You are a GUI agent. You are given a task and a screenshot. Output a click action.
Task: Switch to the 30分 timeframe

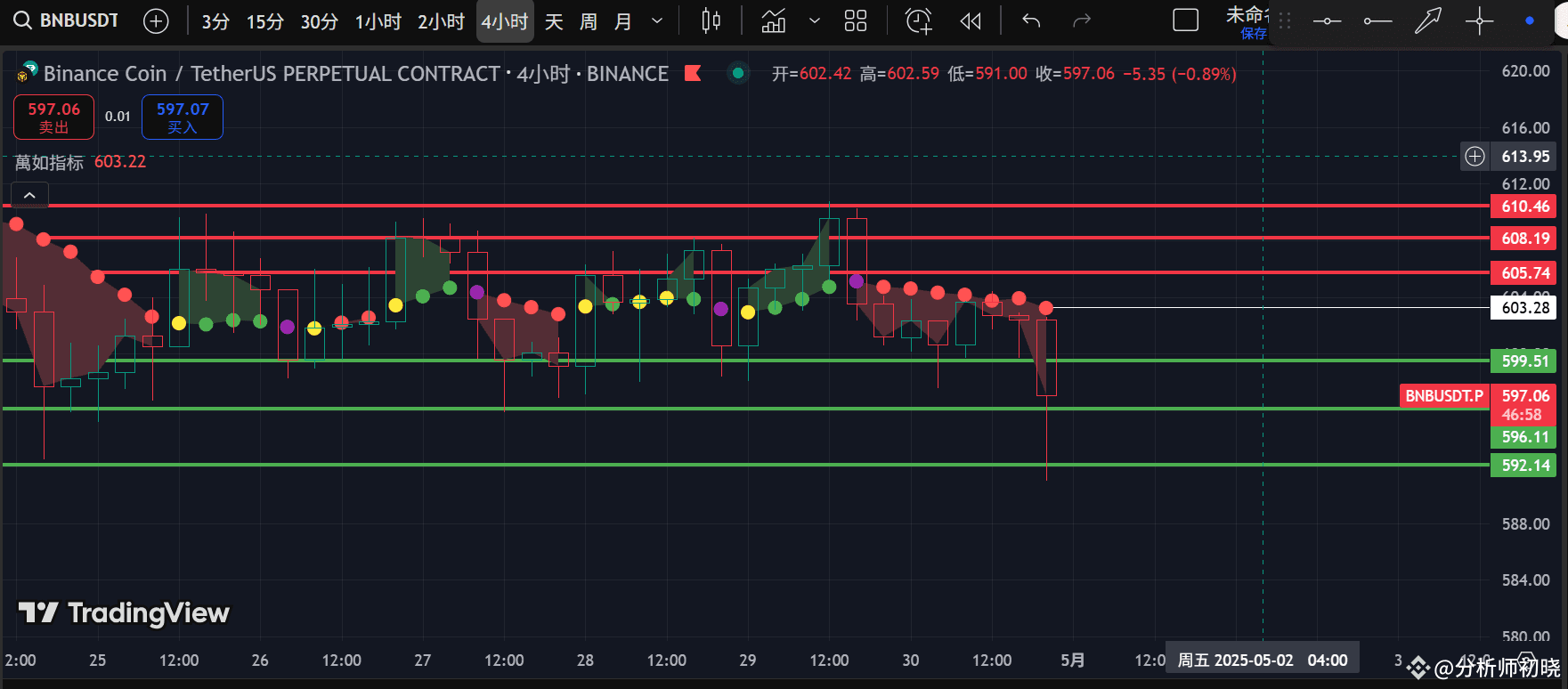(320, 21)
